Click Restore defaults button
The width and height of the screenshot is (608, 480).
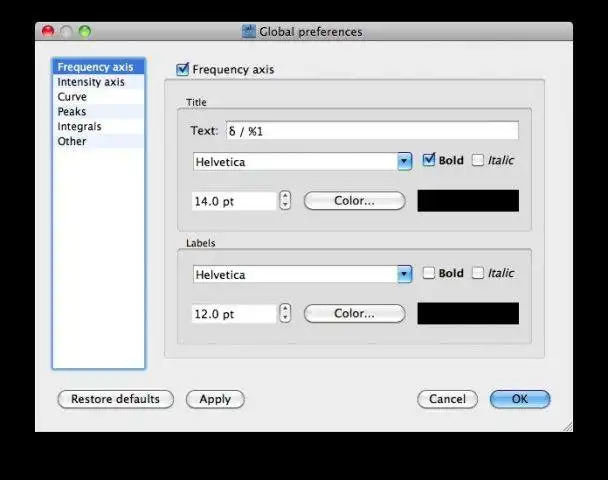(116, 399)
